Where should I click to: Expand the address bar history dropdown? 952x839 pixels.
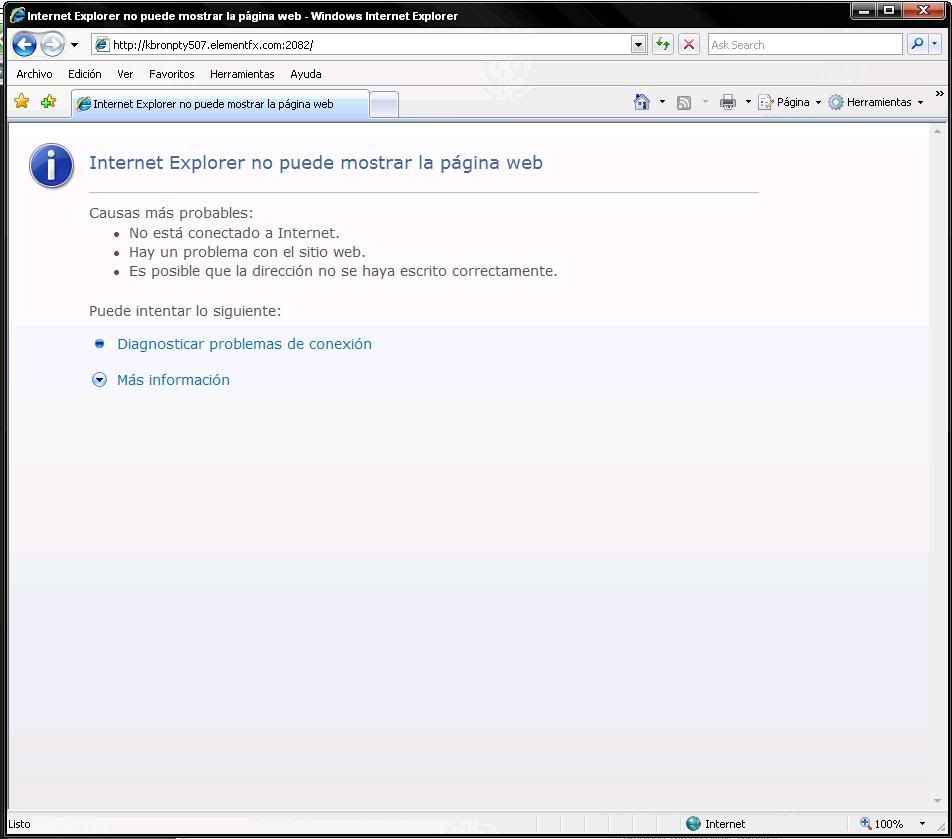tap(638, 44)
